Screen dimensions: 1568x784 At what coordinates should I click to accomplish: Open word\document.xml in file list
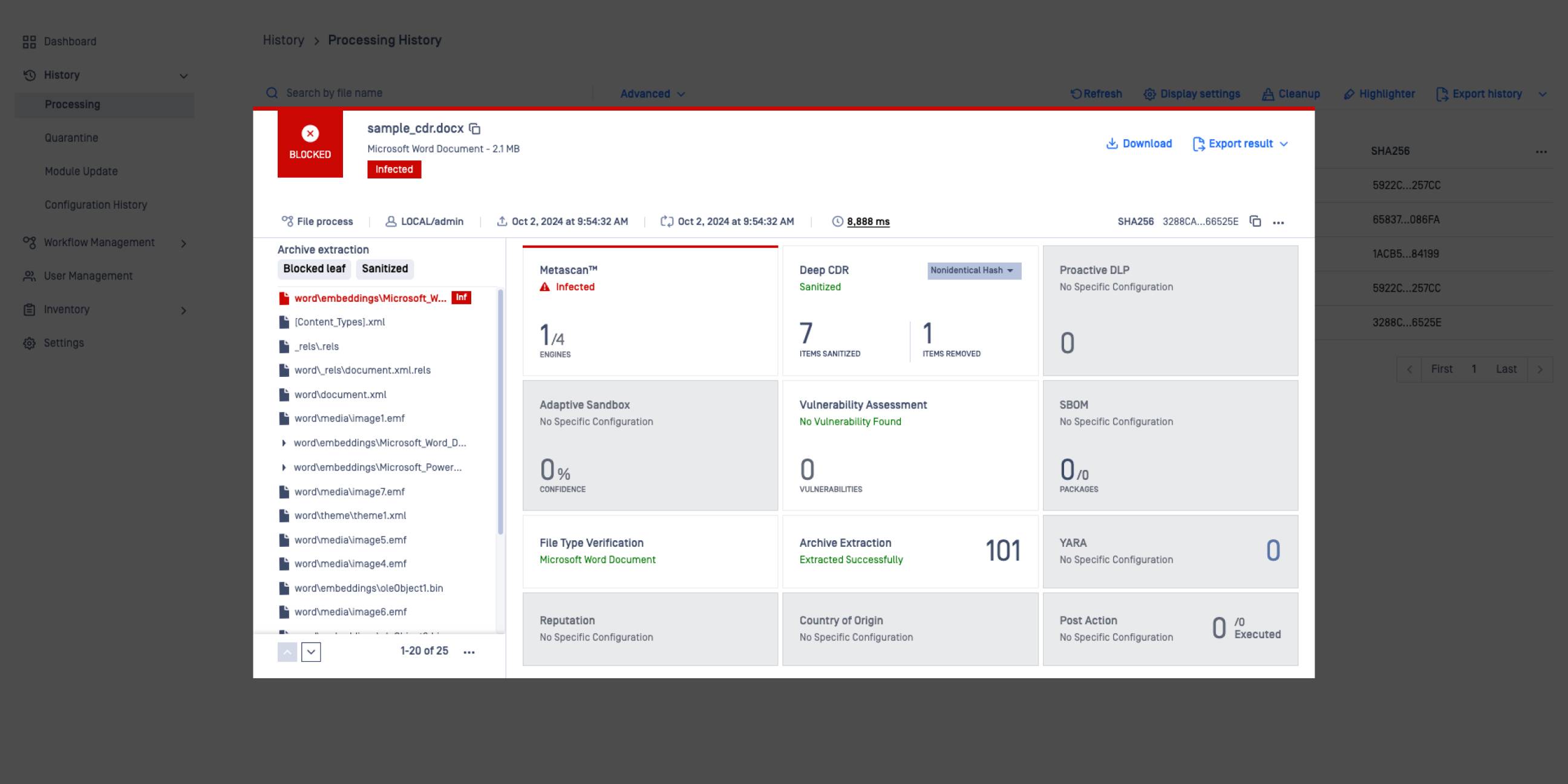point(340,394)
